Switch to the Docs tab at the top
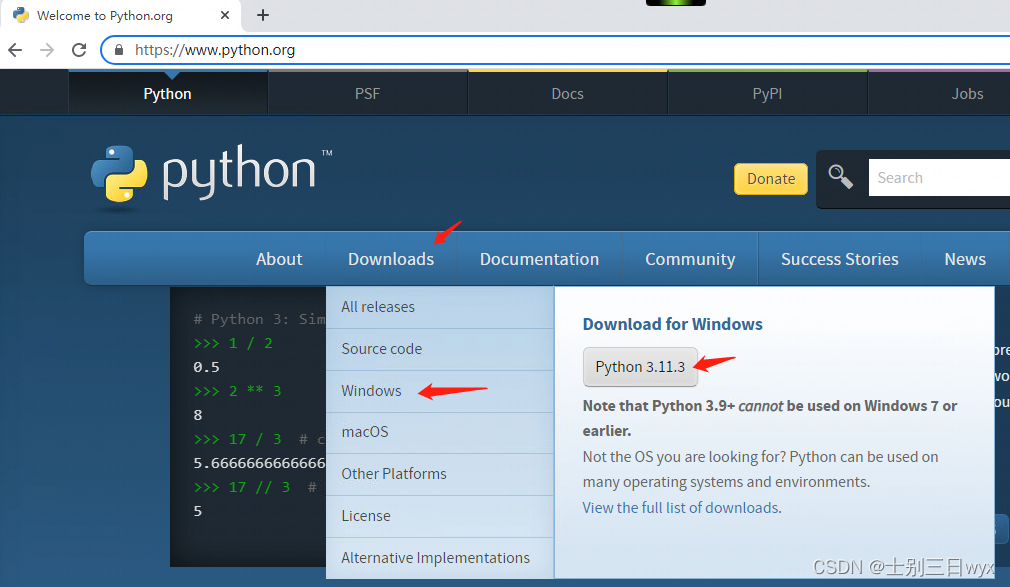The height and width of the screenshot is (587, 1010). 567,93
